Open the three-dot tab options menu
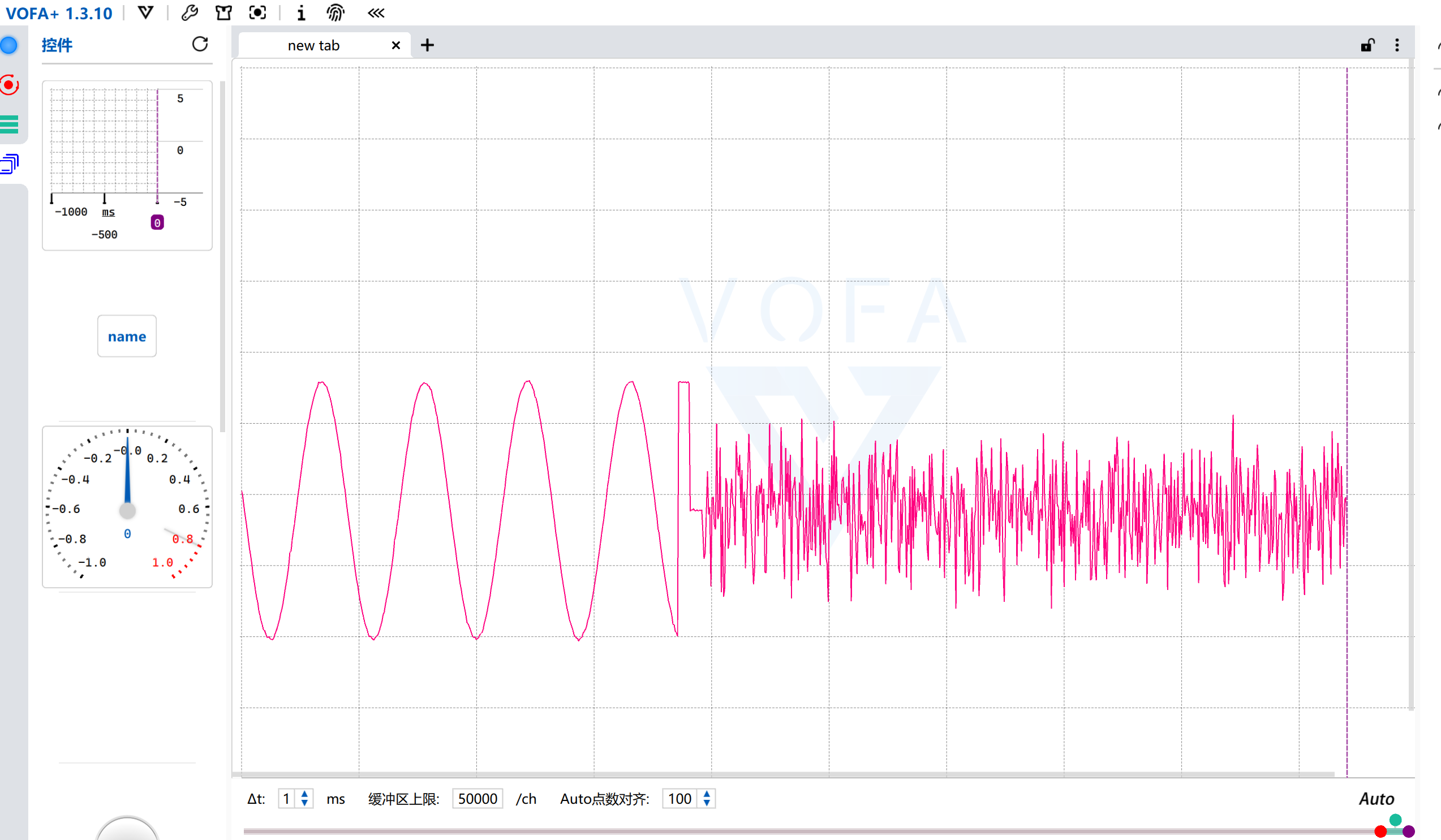 pyautogui.click(x=1397, y=45)
